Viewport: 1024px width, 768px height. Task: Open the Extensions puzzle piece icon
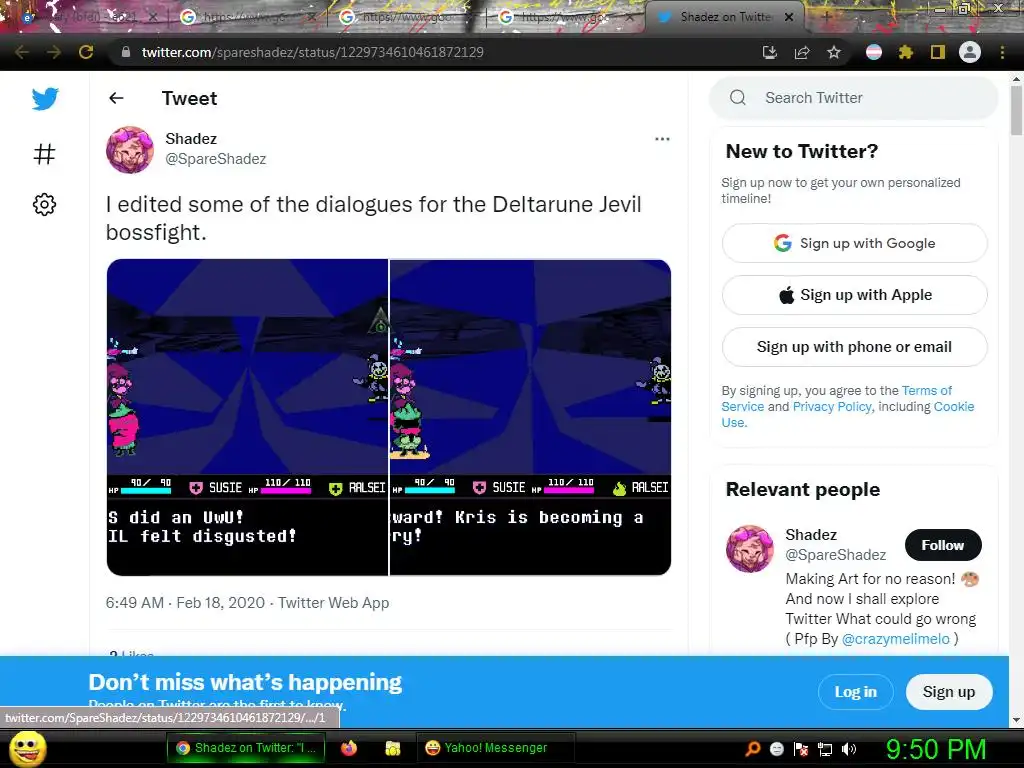point(906,52)
